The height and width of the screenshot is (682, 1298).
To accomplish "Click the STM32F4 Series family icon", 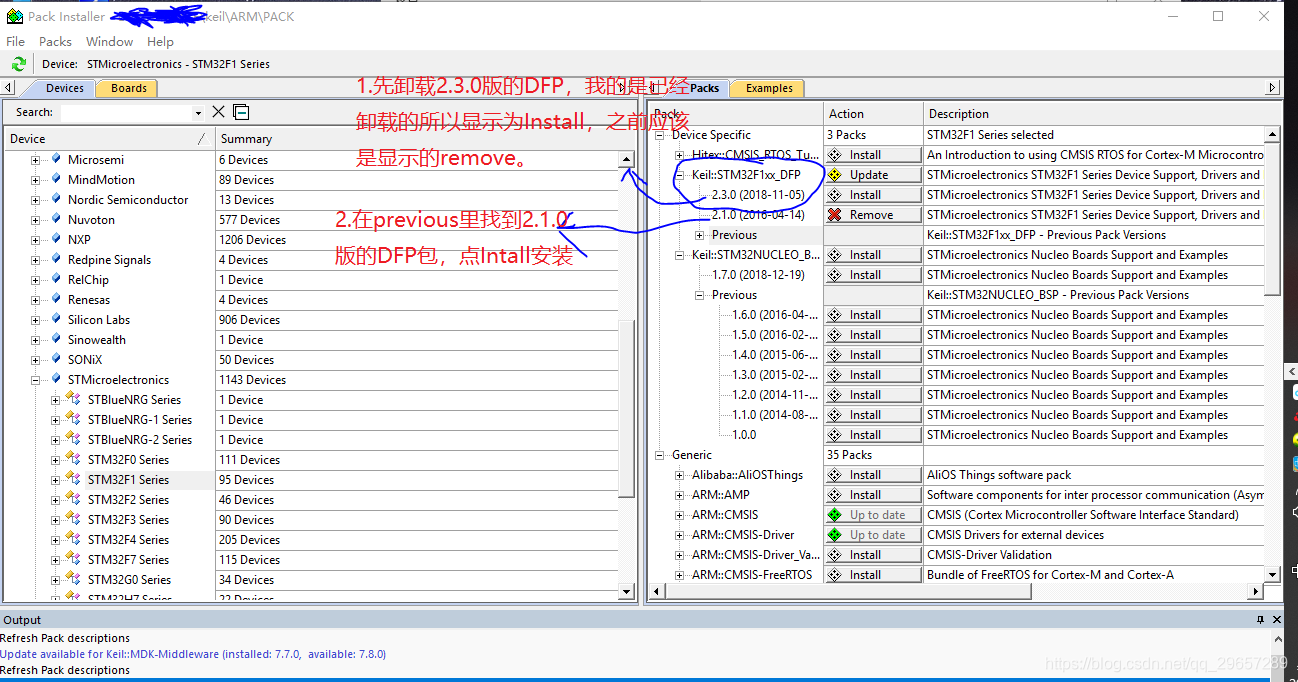I will click(74, 539).
